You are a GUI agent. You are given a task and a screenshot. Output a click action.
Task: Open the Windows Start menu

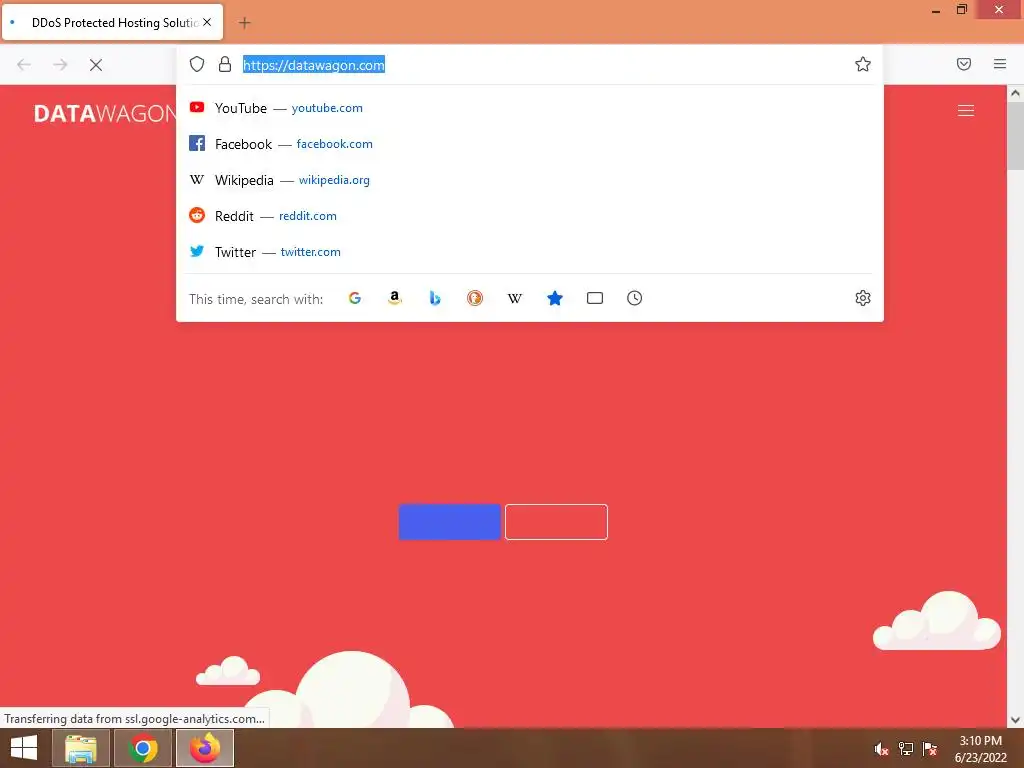click(x=24, y=748)
